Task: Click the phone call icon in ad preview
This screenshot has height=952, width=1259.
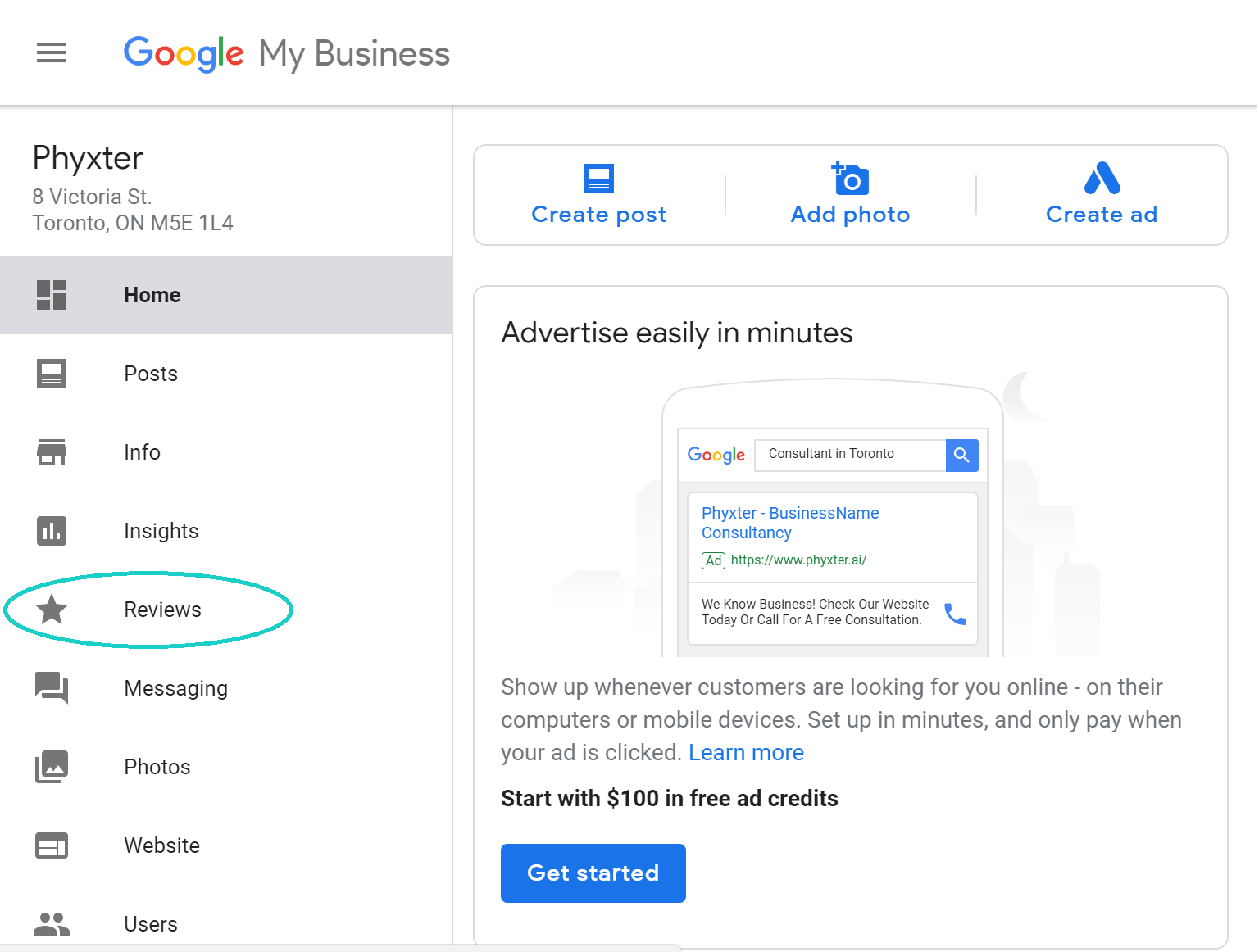Action: (955, 614)
